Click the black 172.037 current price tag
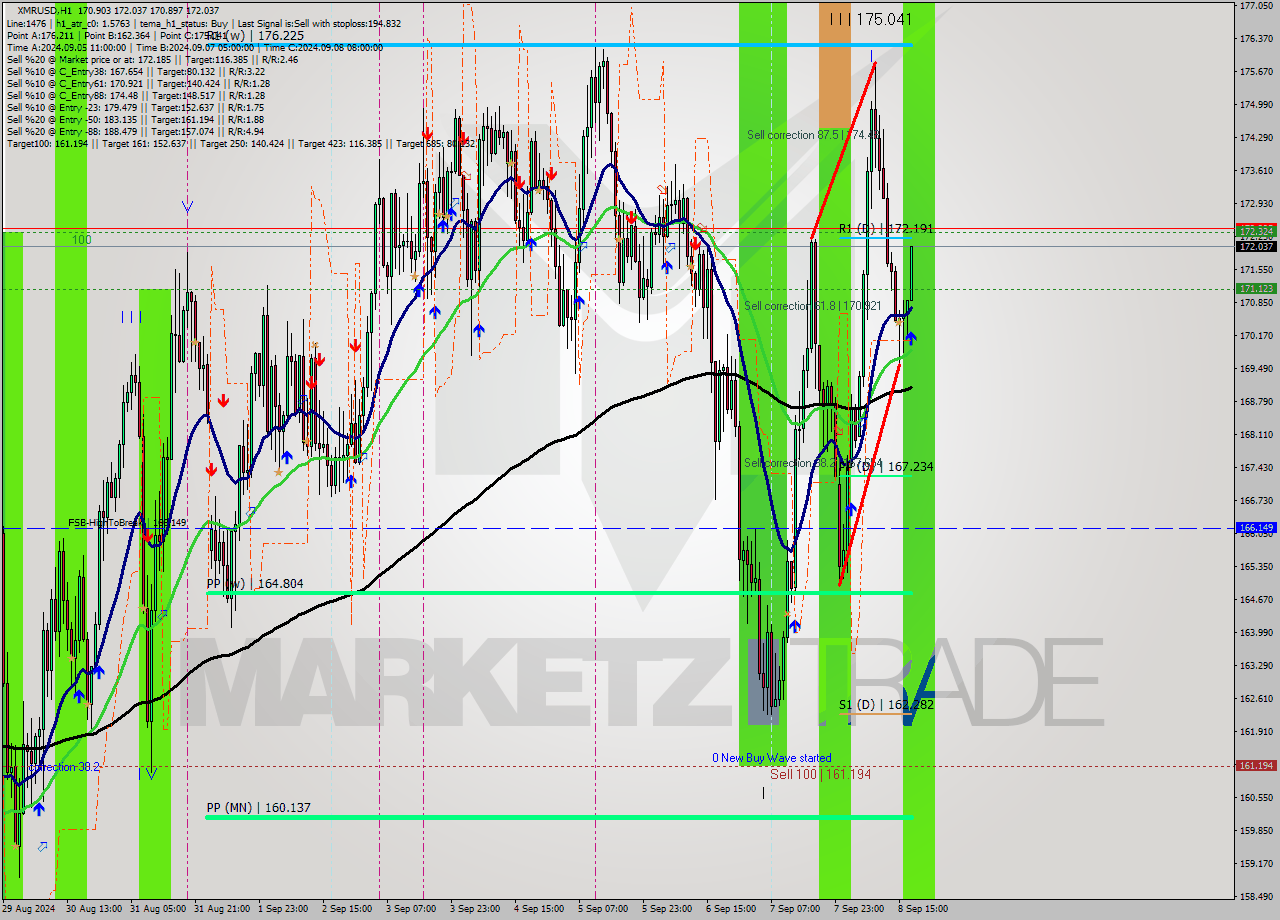The height and width of the screenshot is (920, 1280). (1255, 246)
